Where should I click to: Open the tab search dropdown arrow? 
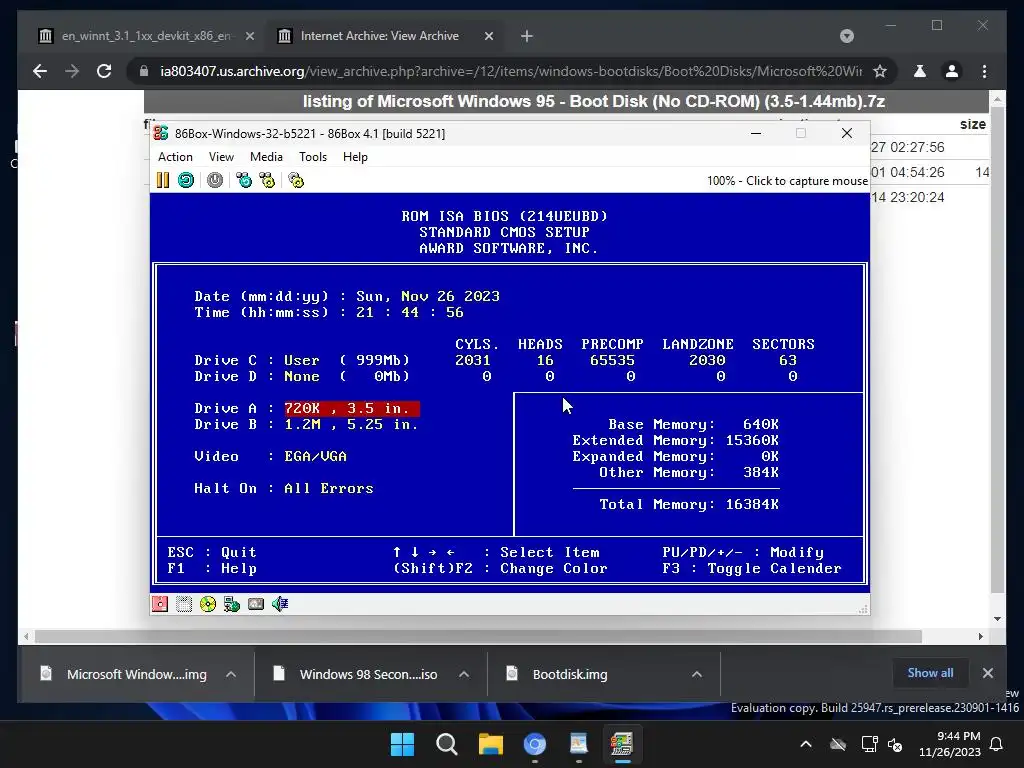tap(847, 36)
